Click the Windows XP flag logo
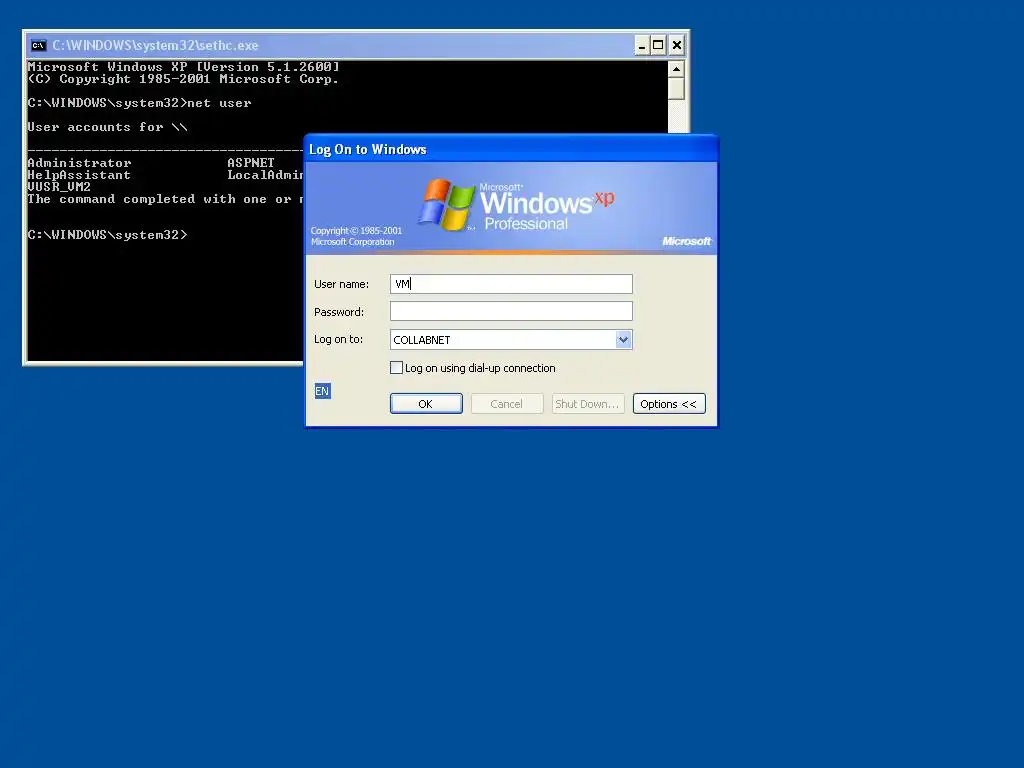The height and width of the screenshot is (768, 1024). click(447, 204)
